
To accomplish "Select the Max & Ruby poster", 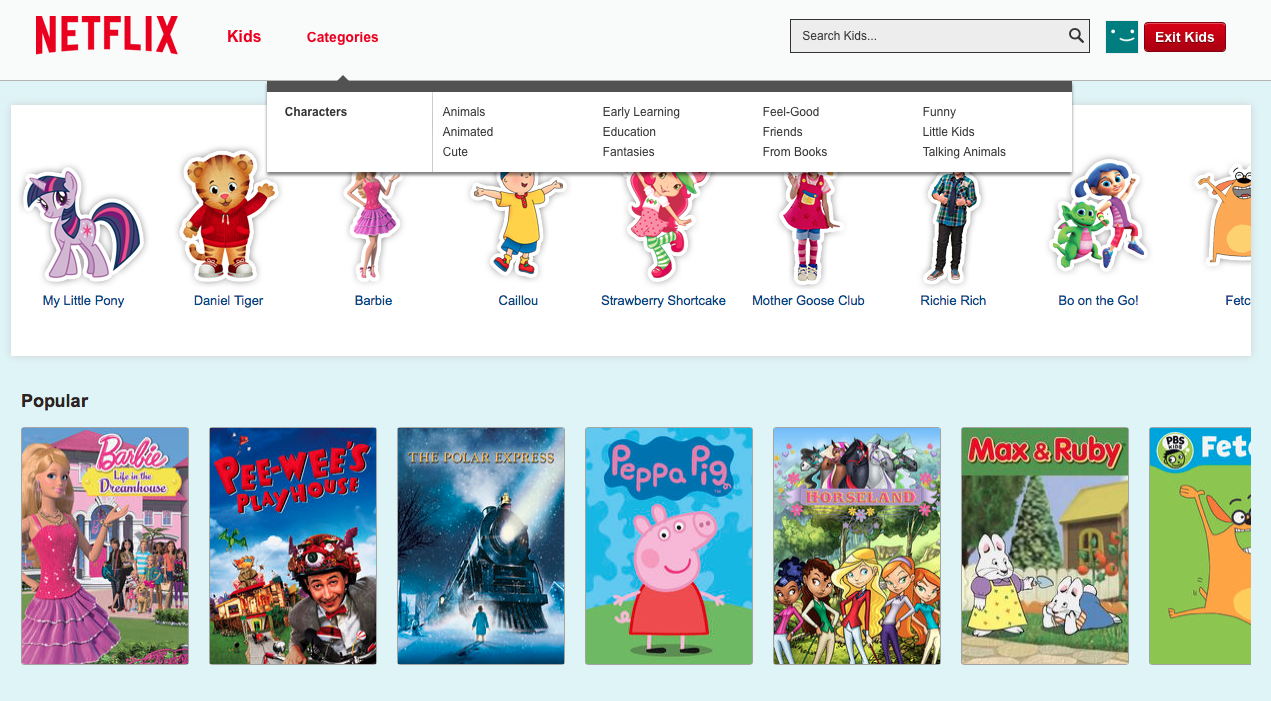I will [x=1045, y=546].
